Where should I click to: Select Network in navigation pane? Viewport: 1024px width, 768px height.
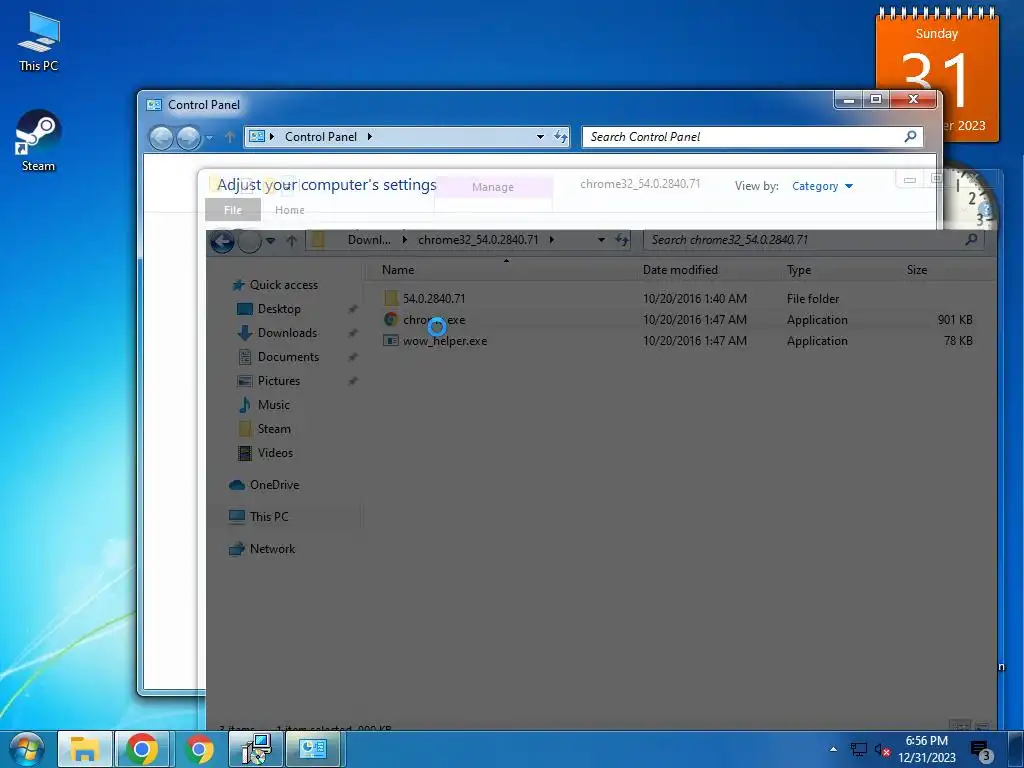[x=272, y=549]
